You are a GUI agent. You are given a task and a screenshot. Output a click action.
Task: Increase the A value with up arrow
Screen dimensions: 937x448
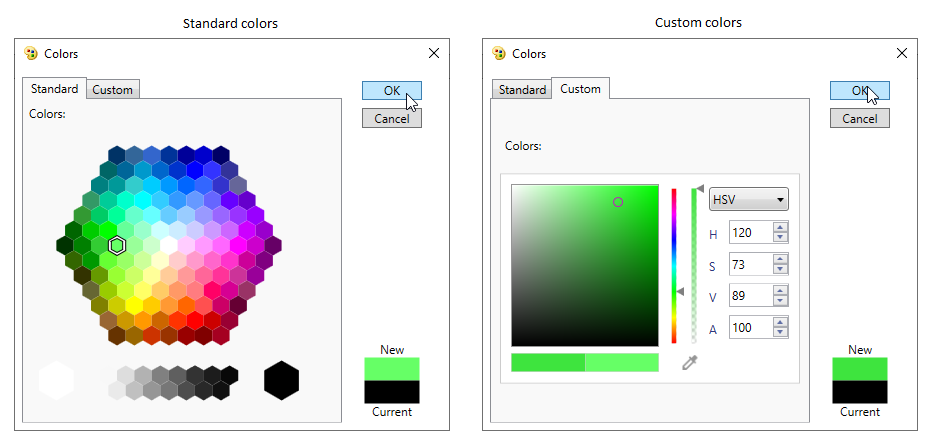[780, 322]
